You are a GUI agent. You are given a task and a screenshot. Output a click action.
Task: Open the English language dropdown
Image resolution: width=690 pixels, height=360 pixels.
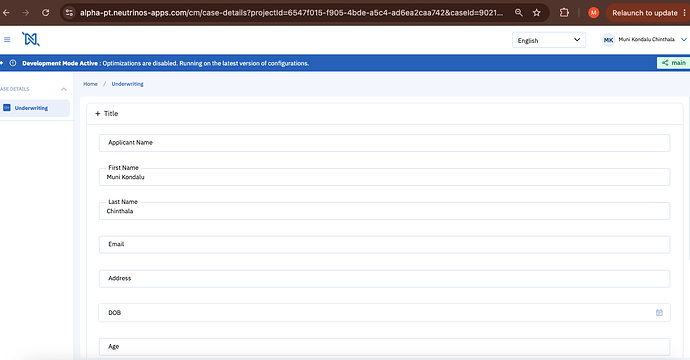pos(549,40)
